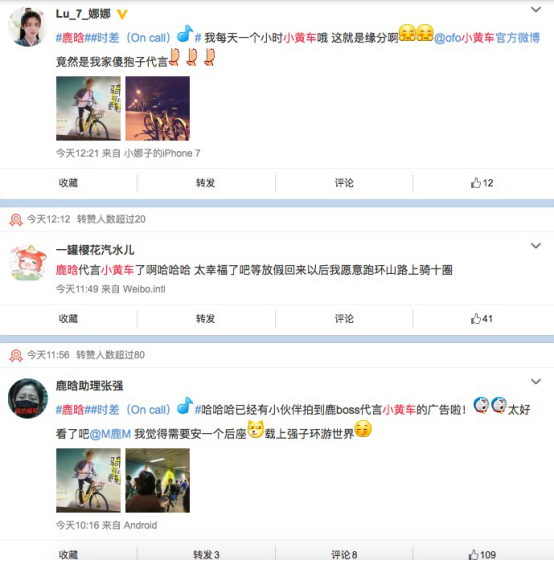The width and height of the screenshot is (554, 561).
Task: Open the @ofo小黄车官方微博 mention link
Action: (487, 38)
